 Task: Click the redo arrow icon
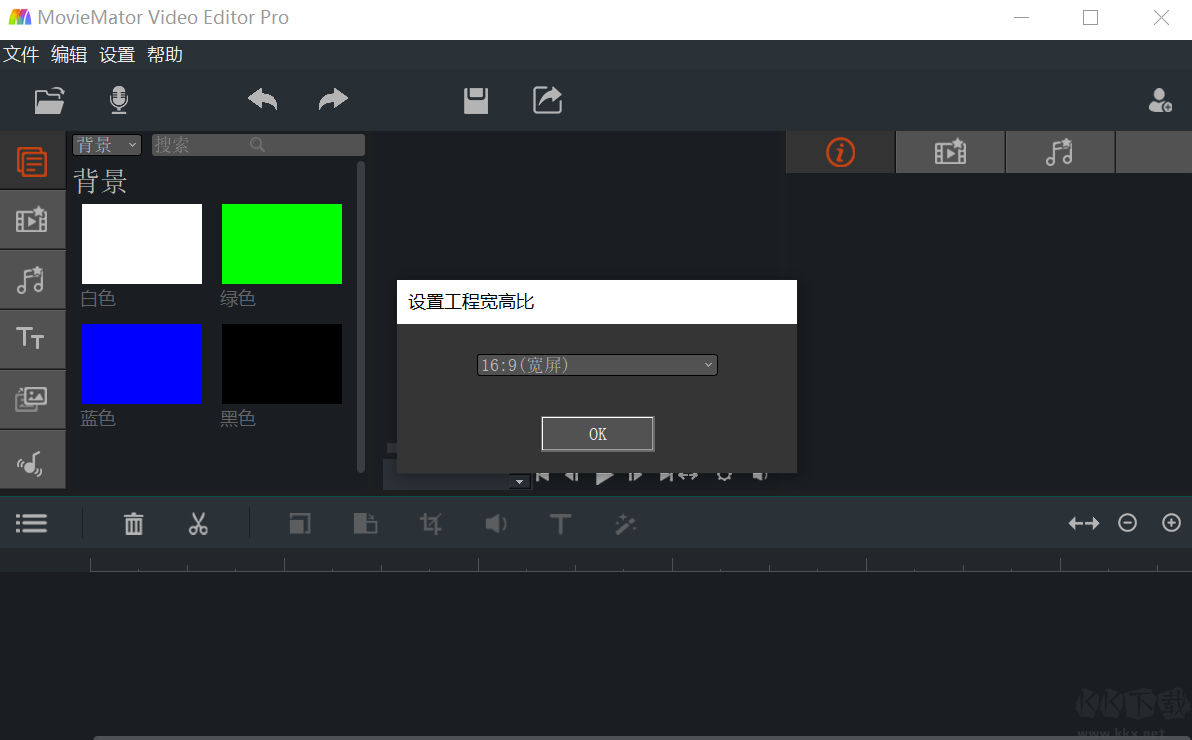point(333,100)
